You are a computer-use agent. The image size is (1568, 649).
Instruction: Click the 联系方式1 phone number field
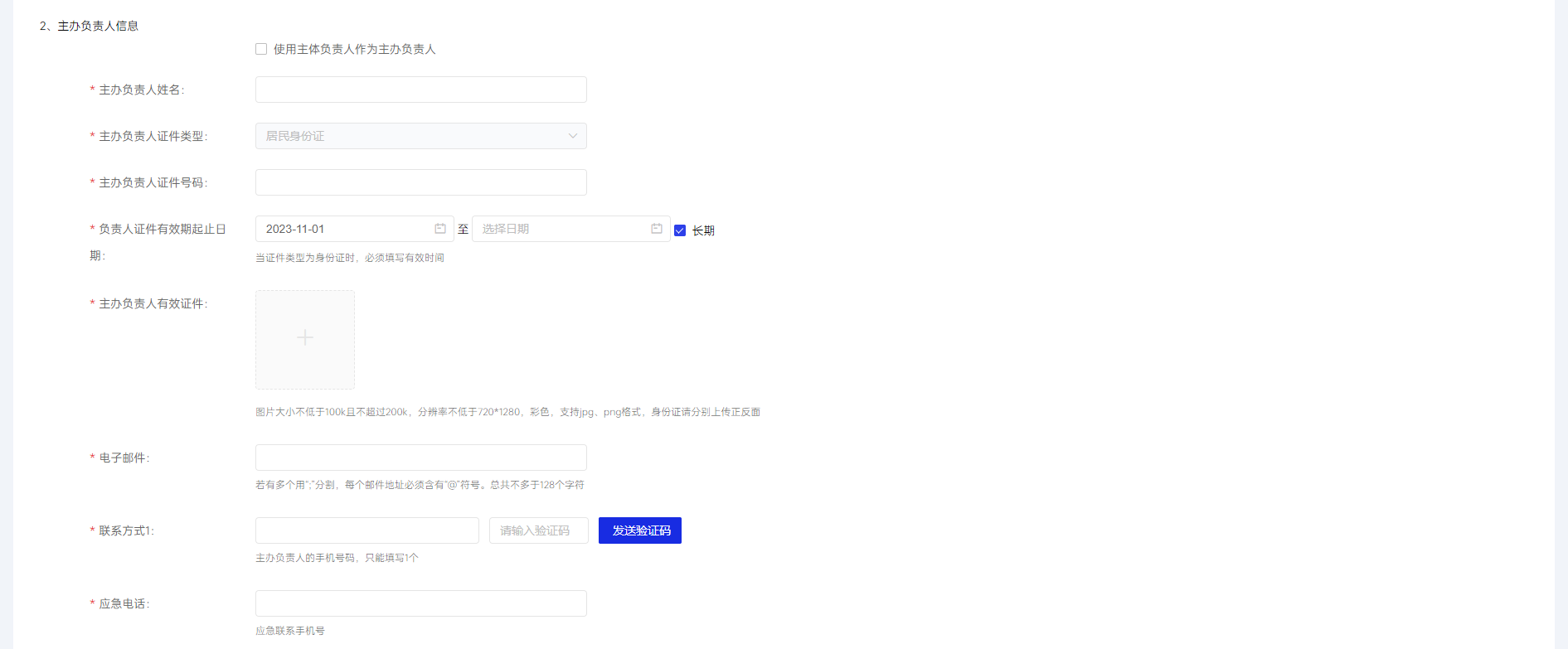367,530
